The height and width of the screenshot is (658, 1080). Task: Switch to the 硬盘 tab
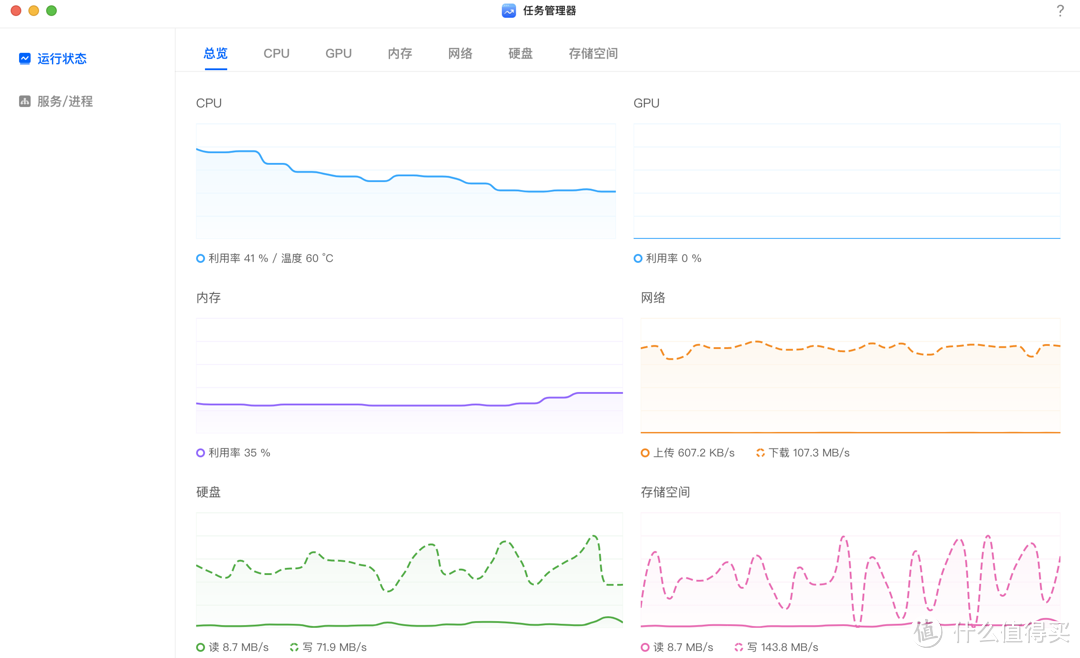point(520,53)
